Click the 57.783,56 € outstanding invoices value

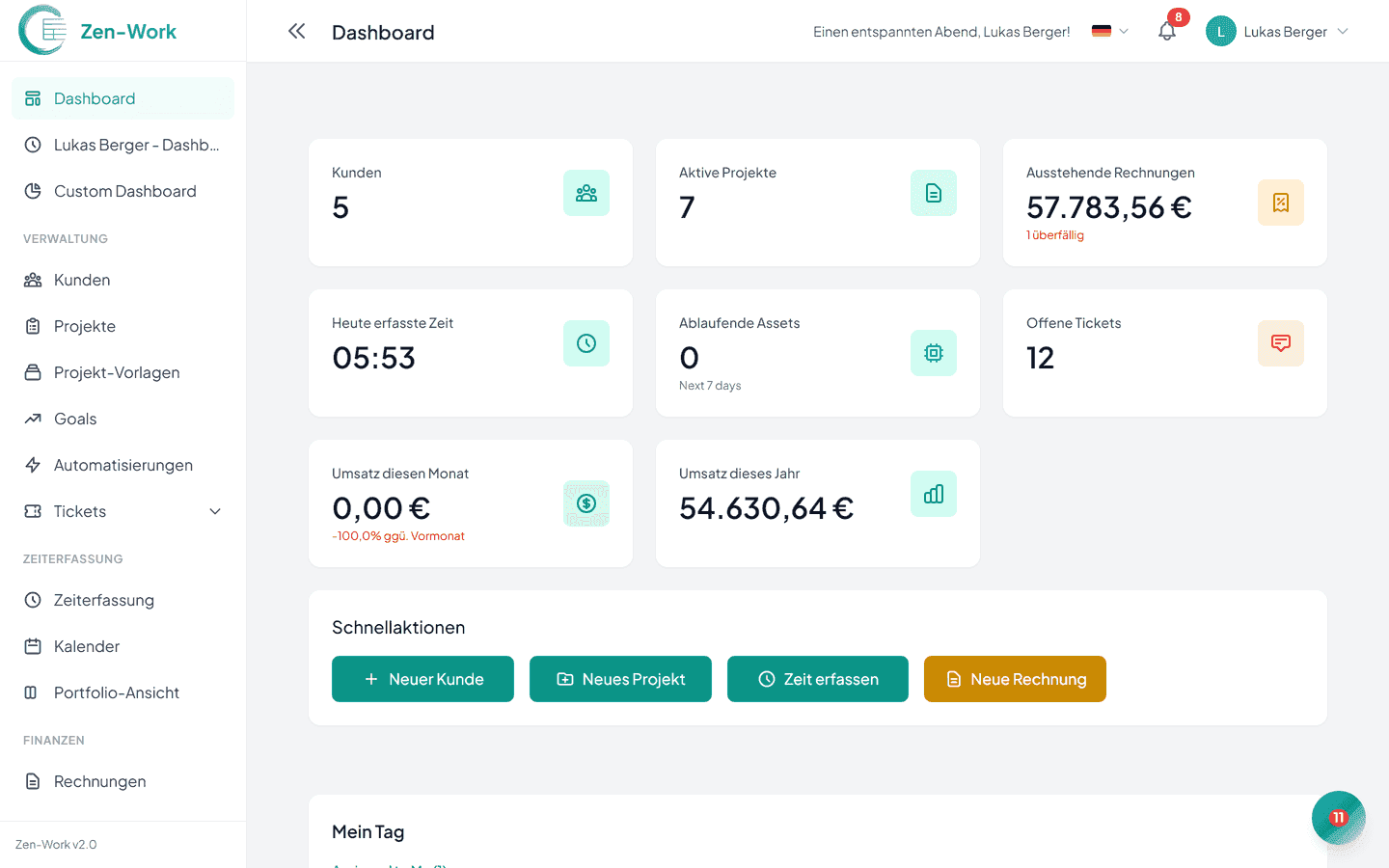coord(1109,207)
